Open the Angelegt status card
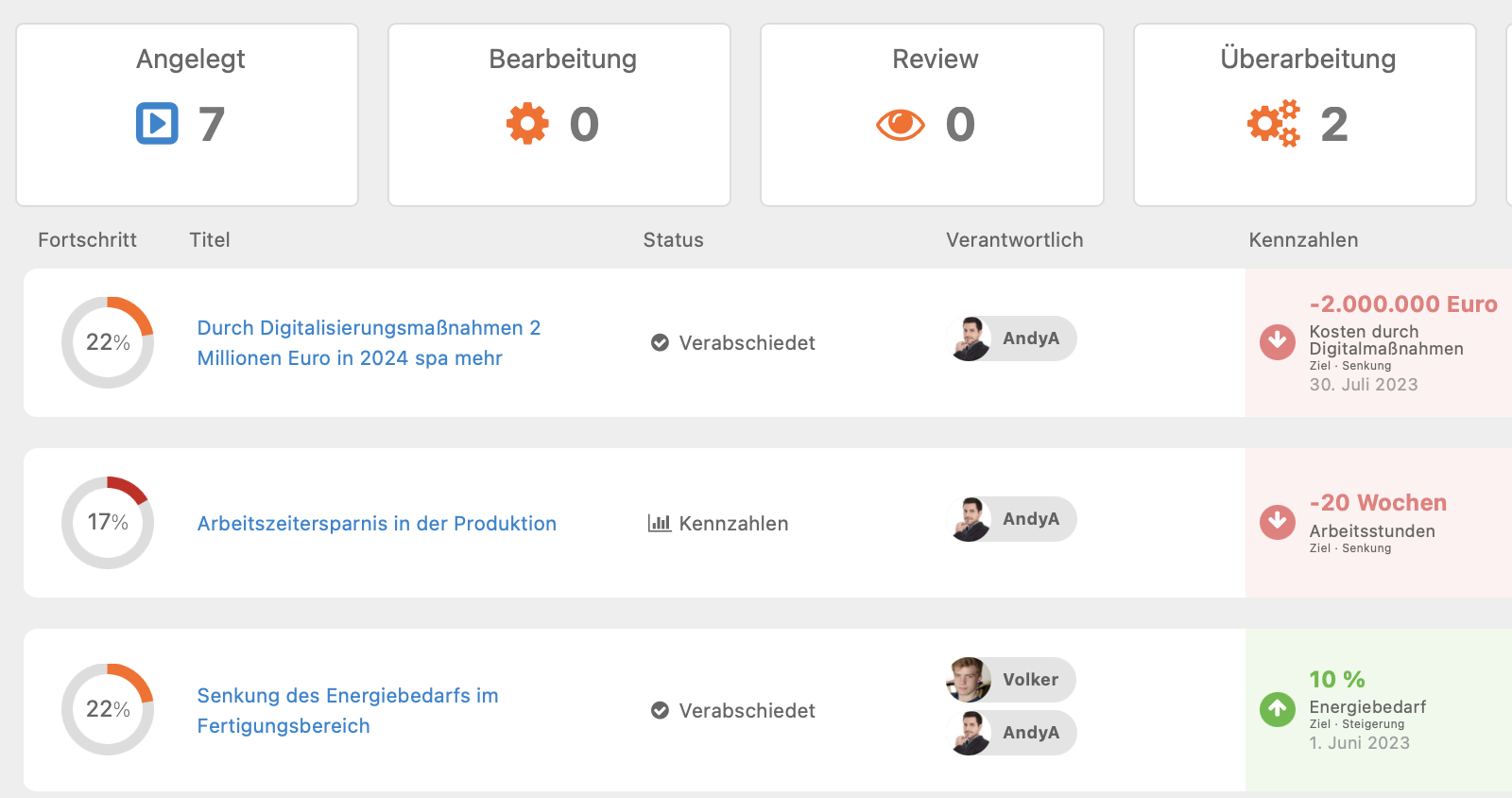The height and width of the screenshot is (798, 1512). (187, 114)
